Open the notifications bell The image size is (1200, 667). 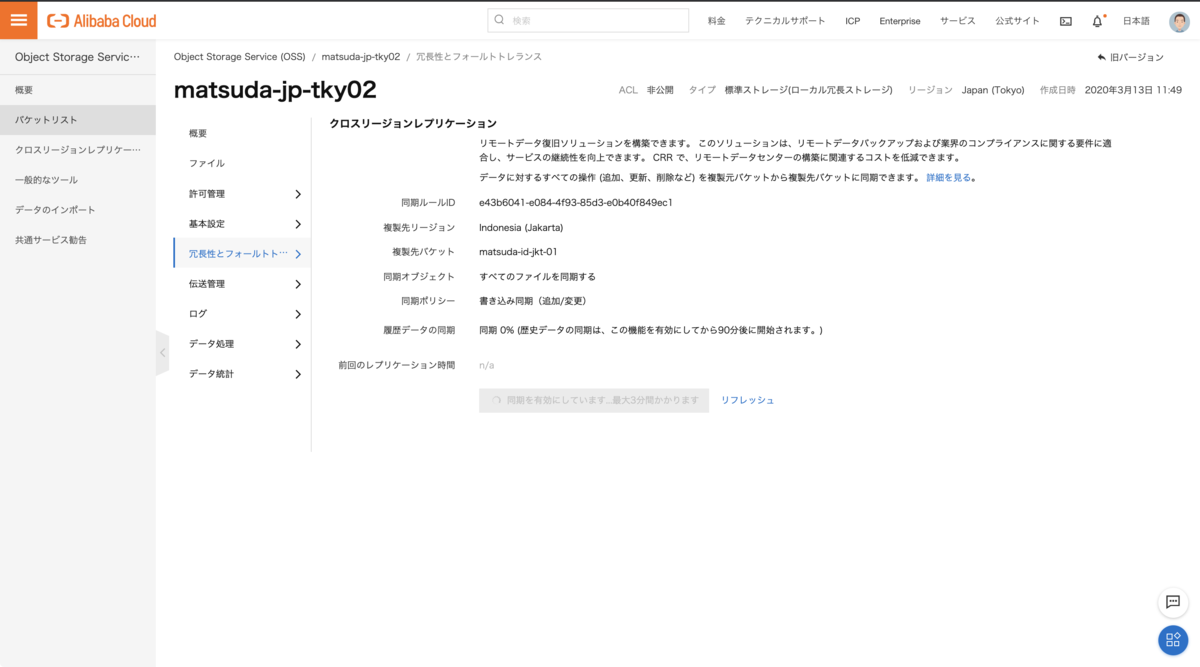(1097, 21)
